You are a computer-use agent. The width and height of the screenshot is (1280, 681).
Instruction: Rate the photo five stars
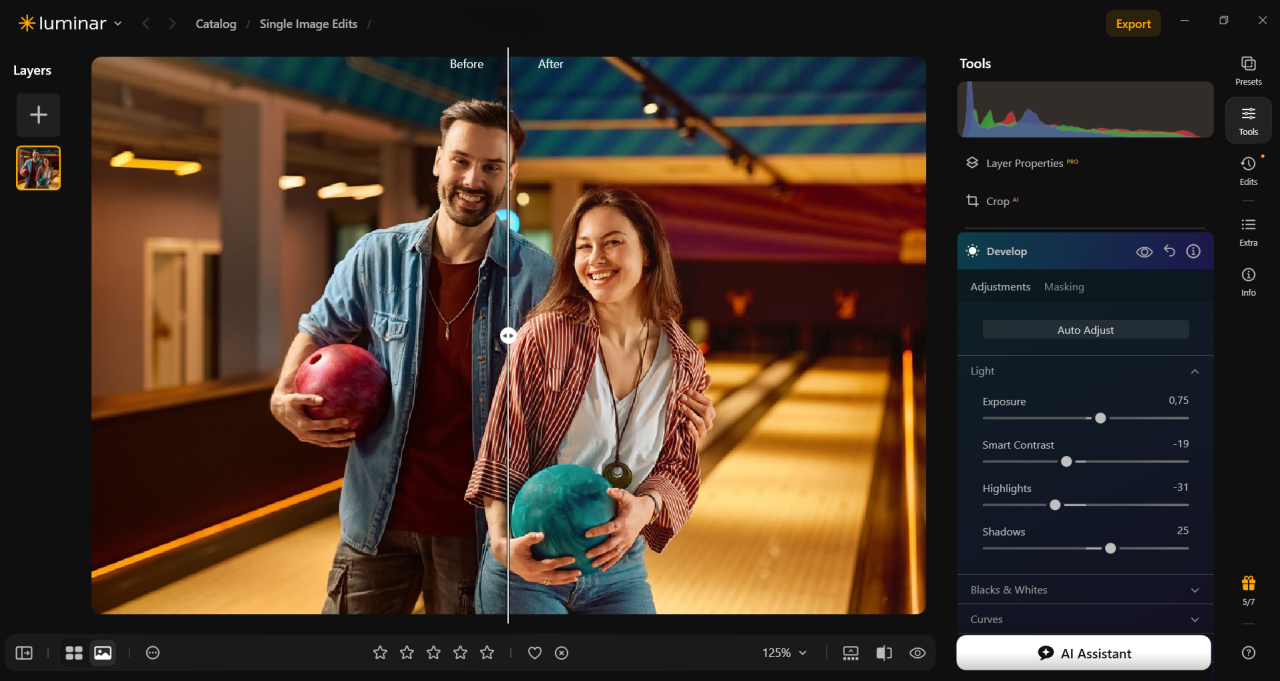[x=487, y=653]
